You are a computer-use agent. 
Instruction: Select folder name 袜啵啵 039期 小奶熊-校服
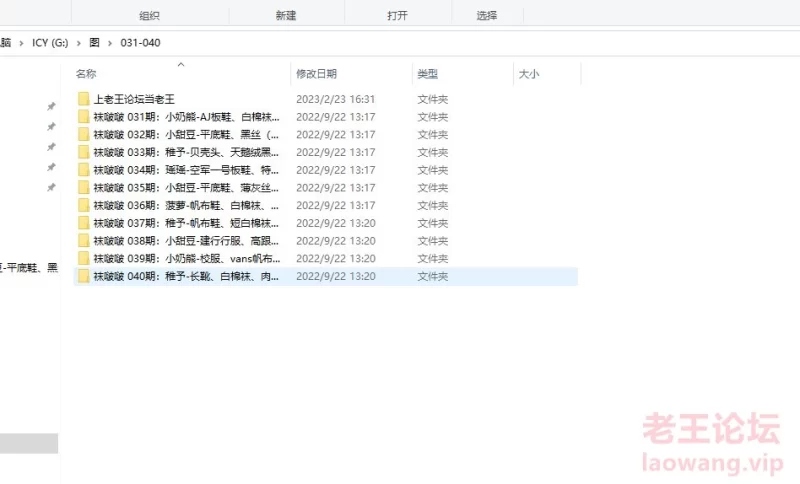tap(186, 258)
